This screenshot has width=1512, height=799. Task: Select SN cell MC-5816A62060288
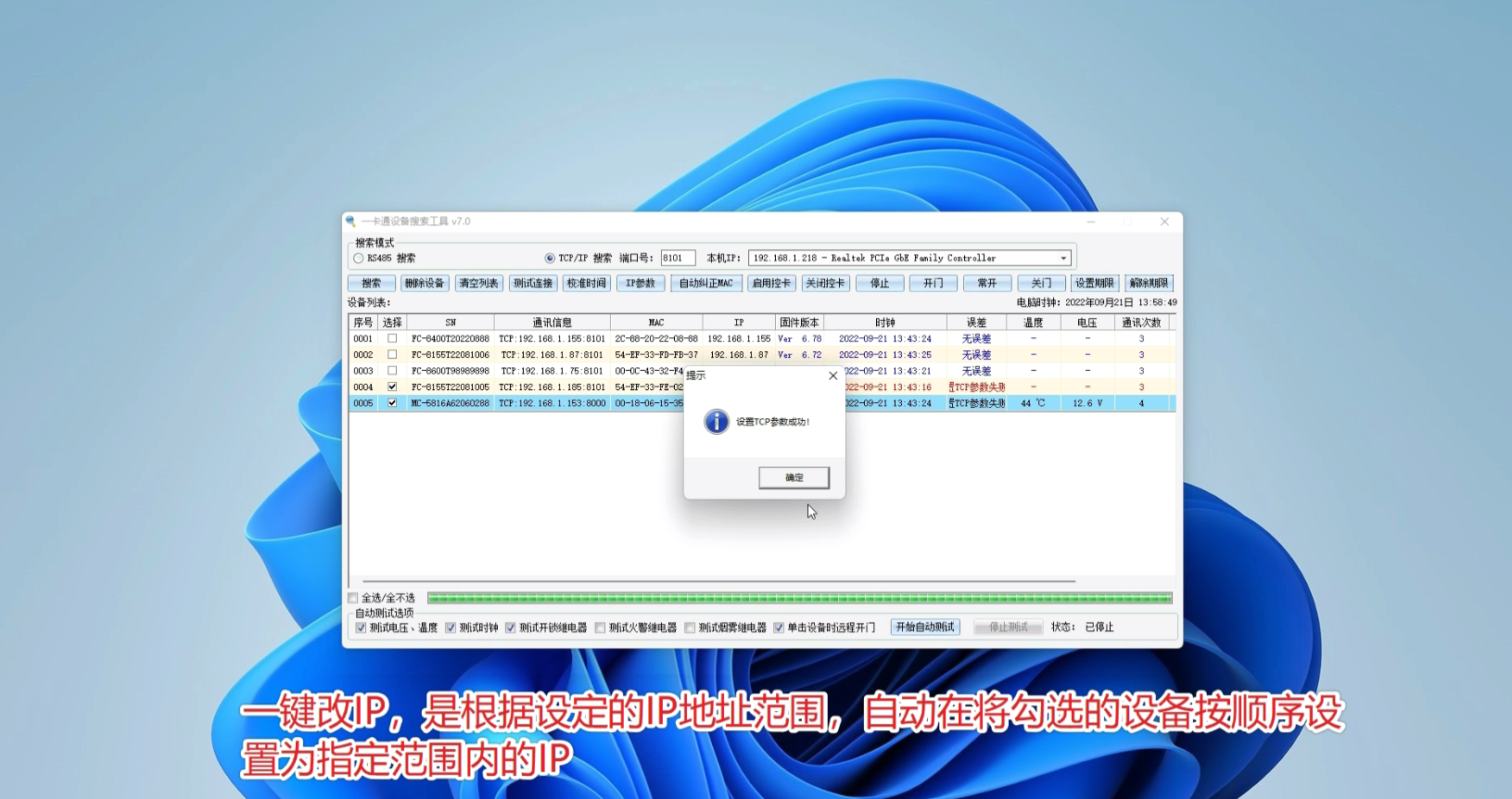point(451,403)
